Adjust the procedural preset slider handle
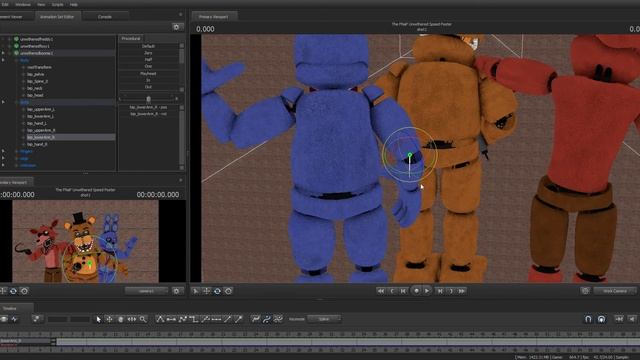The width and height of the screenshot is (640, 360). pos(149,99)
